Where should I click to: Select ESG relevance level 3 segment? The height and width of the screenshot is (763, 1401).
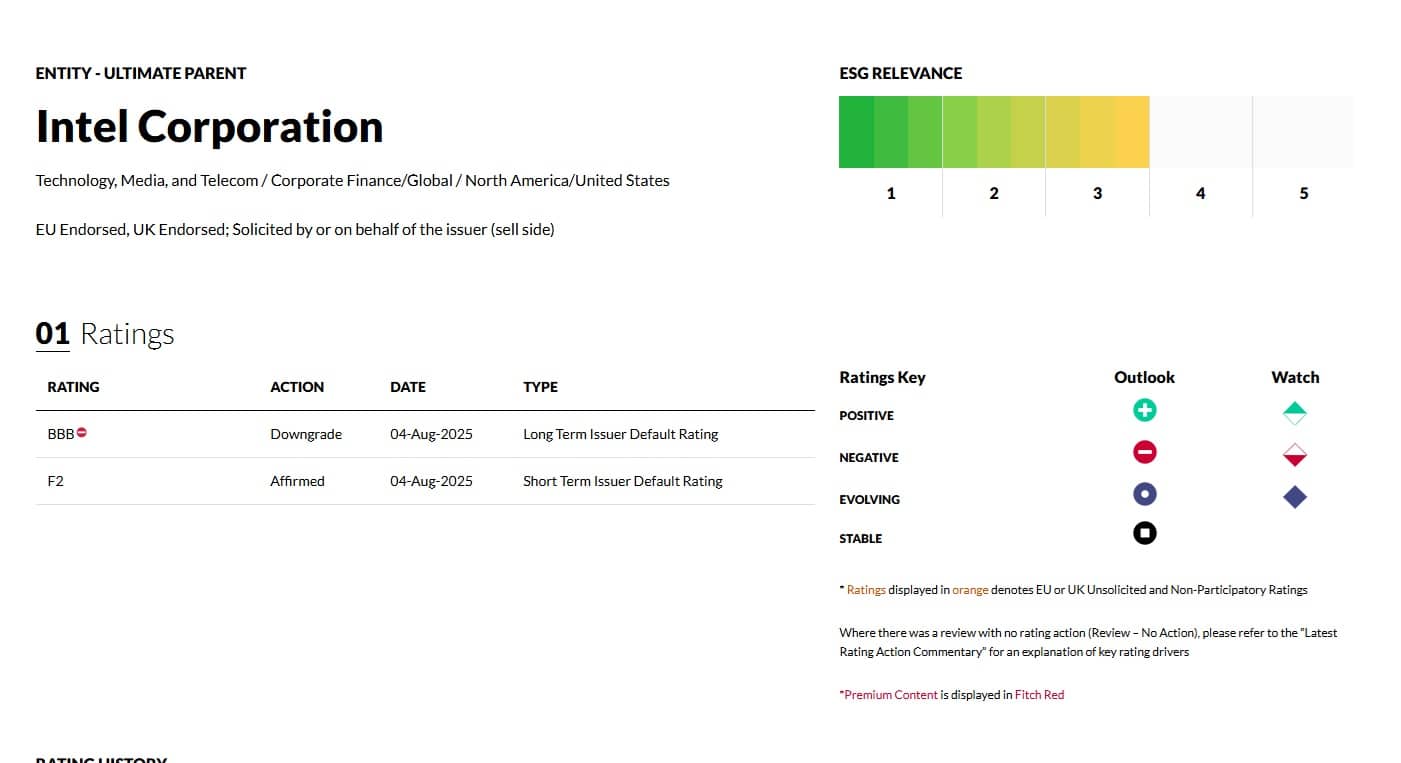[1097, 132]
